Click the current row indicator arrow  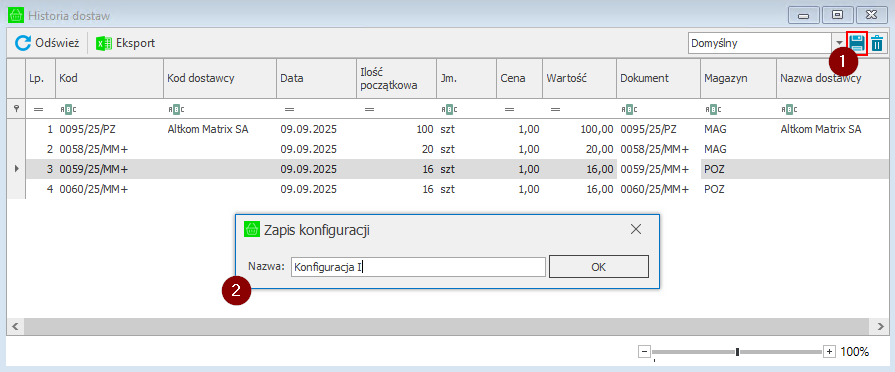pyautogui.click(x=16, y=169)
